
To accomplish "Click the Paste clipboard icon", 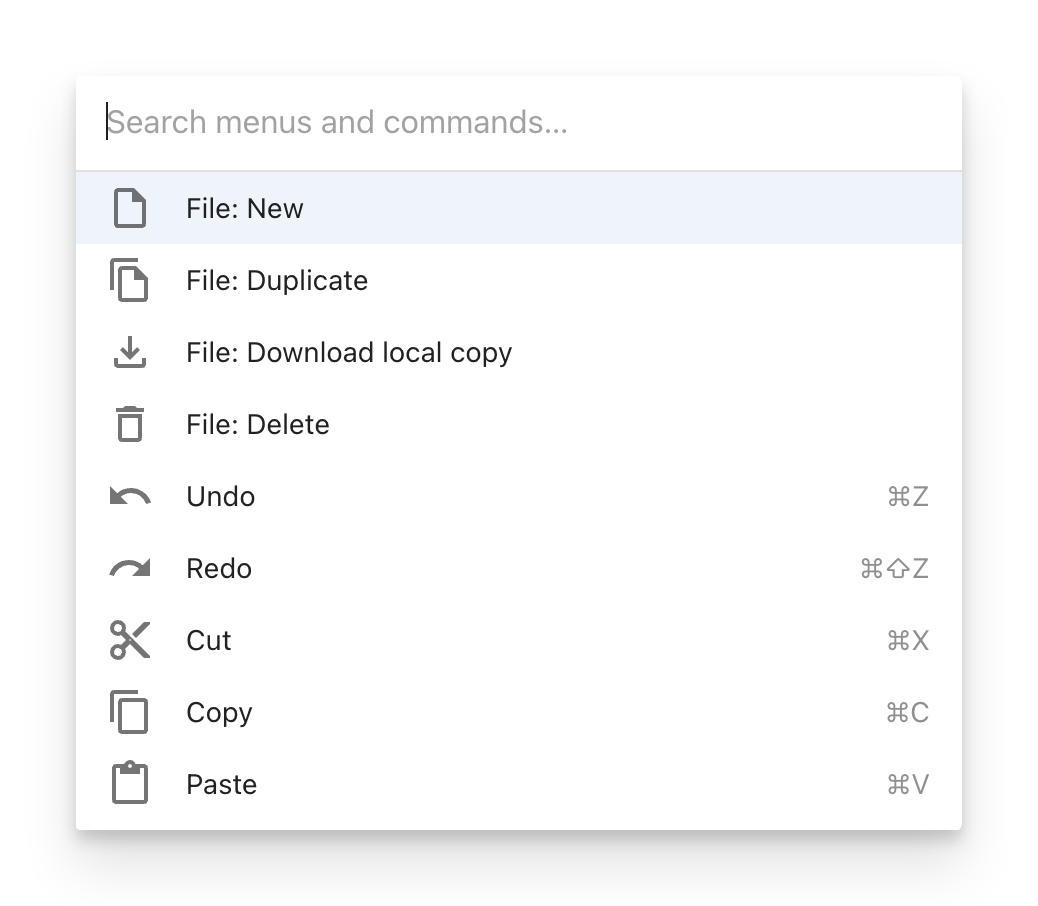I will [x=130, y=784].
